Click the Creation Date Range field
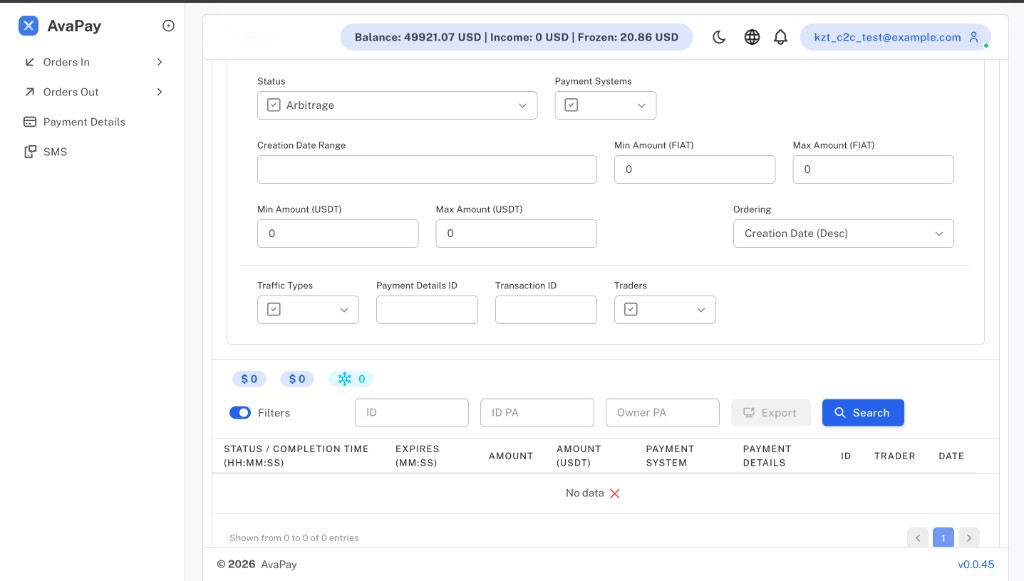The height and width of the screenshot is (581, 1024). (x=426, y=170)
